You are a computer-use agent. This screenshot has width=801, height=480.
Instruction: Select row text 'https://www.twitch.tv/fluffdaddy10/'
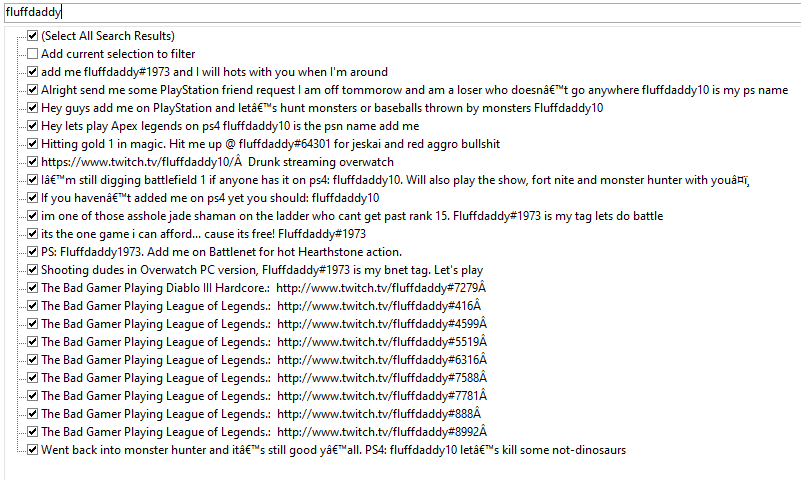click(218, 162)
